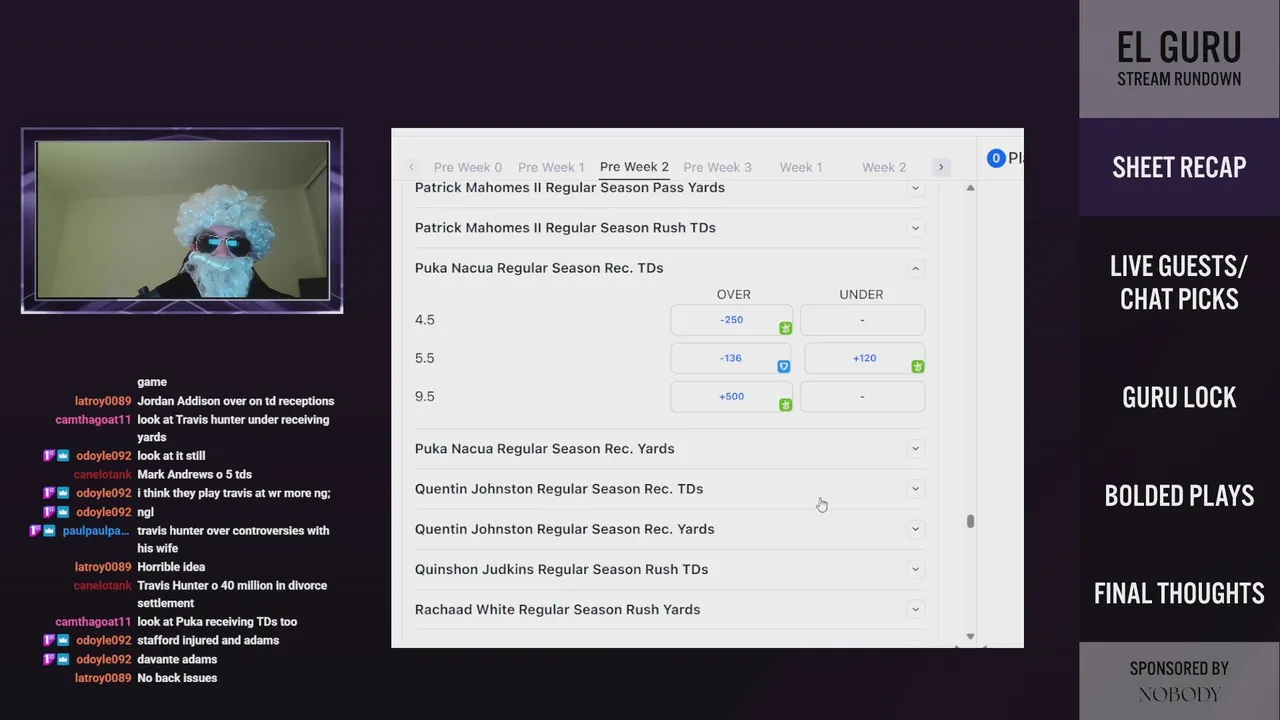Screen dimensions: 1280x720
Task: Click the empty under cell for 9.5
Action: (862, 396)
